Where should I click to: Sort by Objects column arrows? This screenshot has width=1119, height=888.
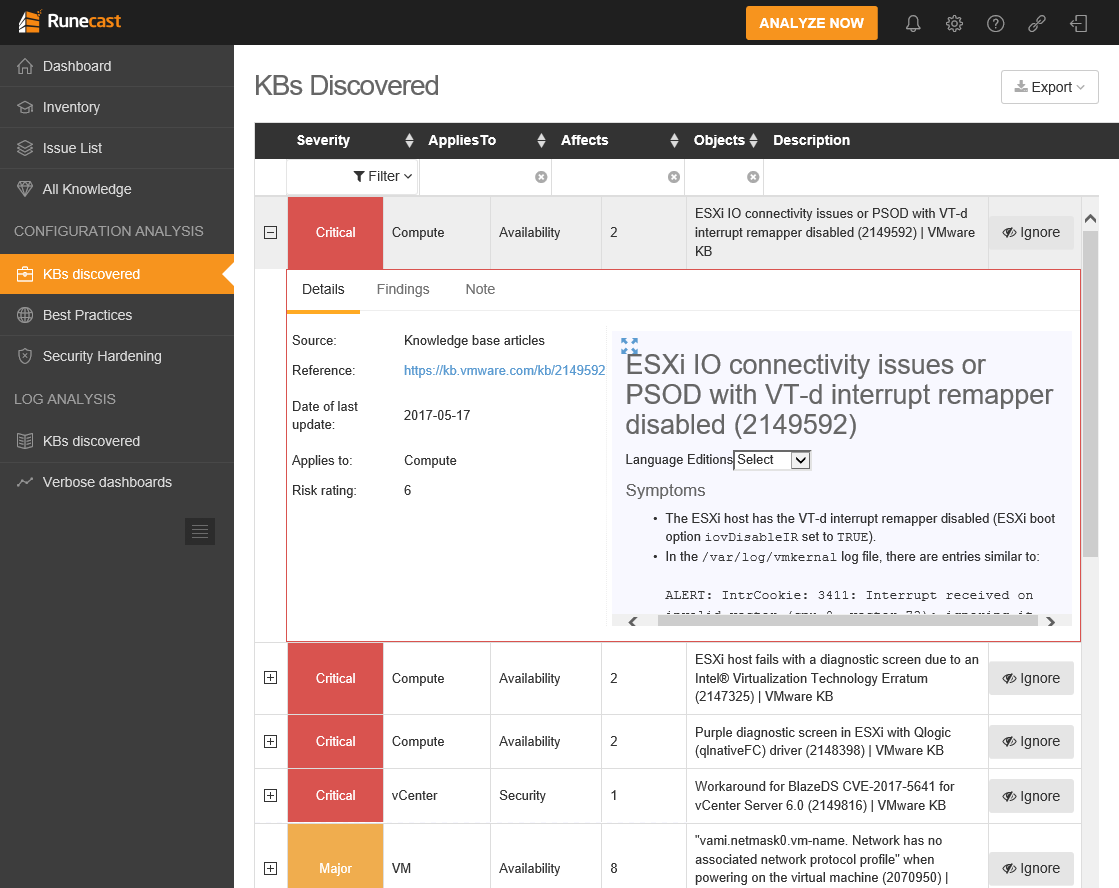pyautogui.click(x=754, y=141)
